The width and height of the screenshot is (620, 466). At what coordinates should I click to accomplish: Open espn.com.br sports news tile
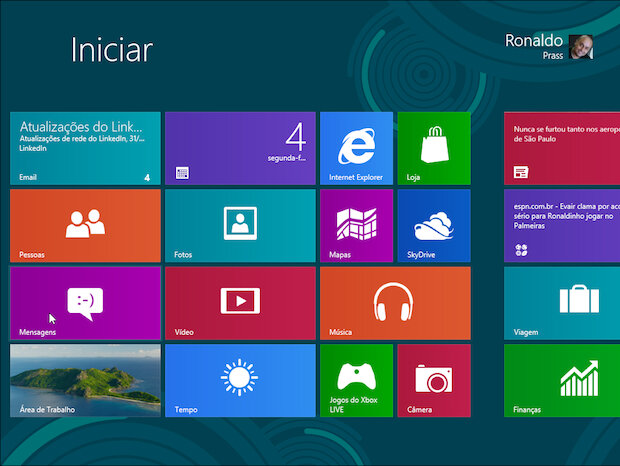tap(562, 226)
